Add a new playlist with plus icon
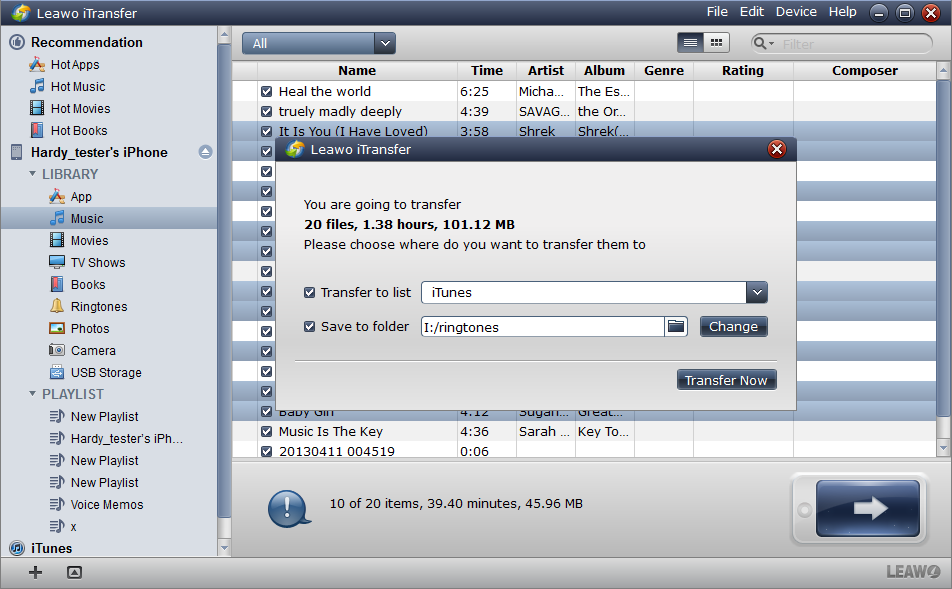This screenshot has height=589, width=952. coord(35,571)
